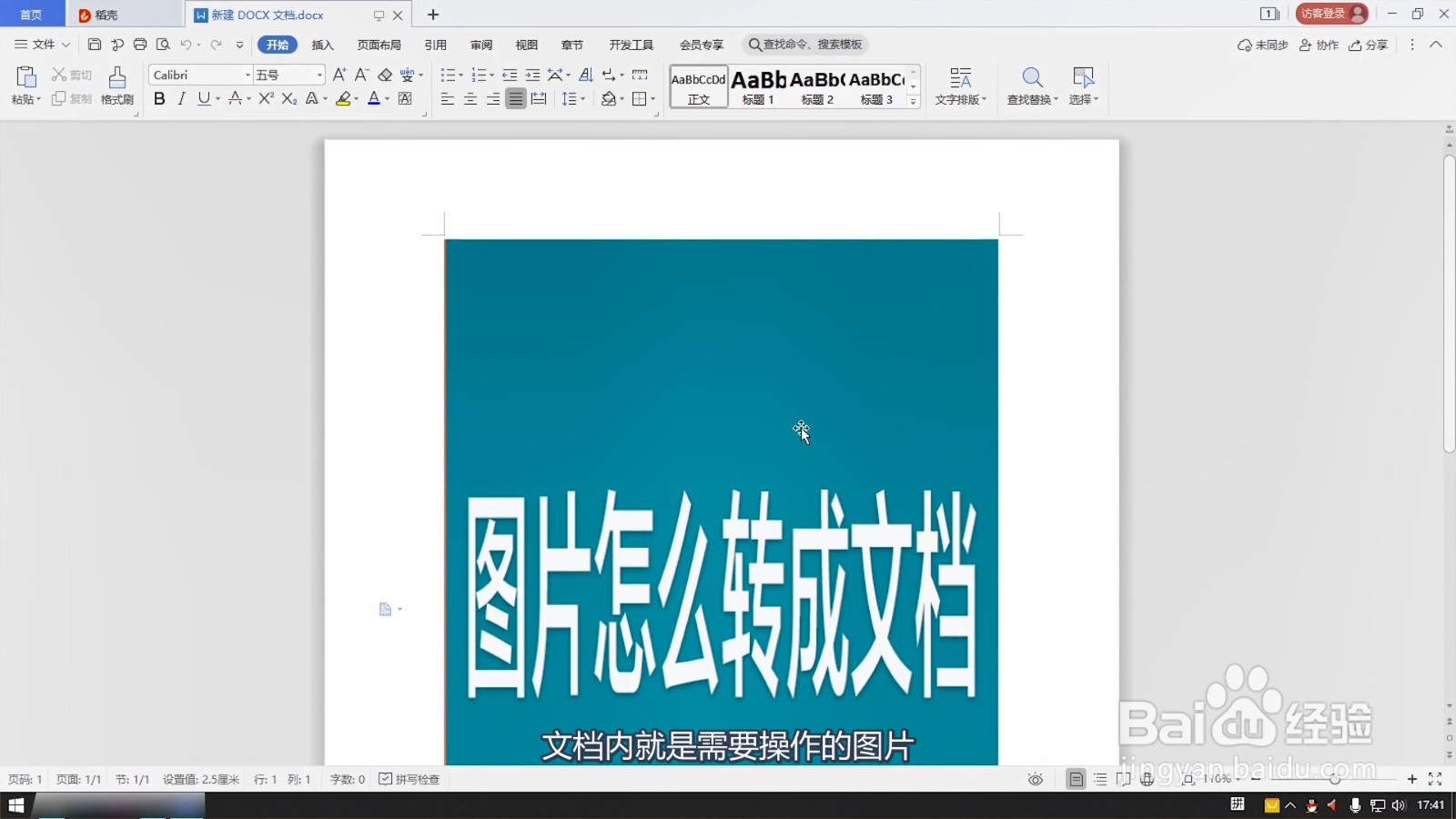Toggle strikethrough text button
The image size is (1456, 819).
(x=235, y=98)
